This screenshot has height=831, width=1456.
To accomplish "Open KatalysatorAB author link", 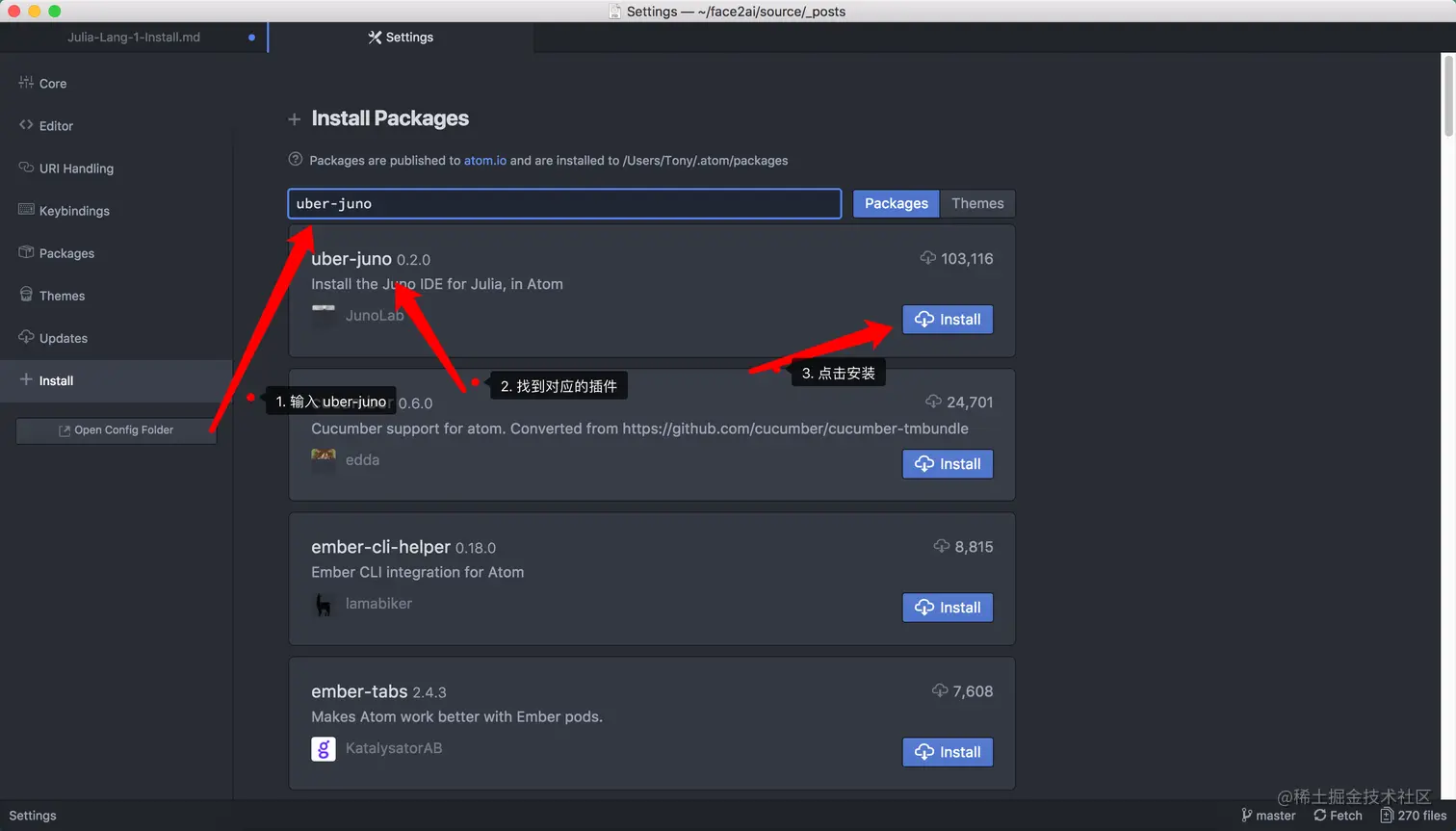I will [x=394, y=748].
